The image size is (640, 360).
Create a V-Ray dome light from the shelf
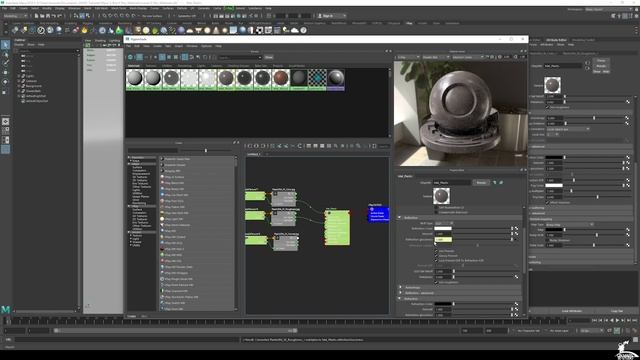[x=190, y=30]
